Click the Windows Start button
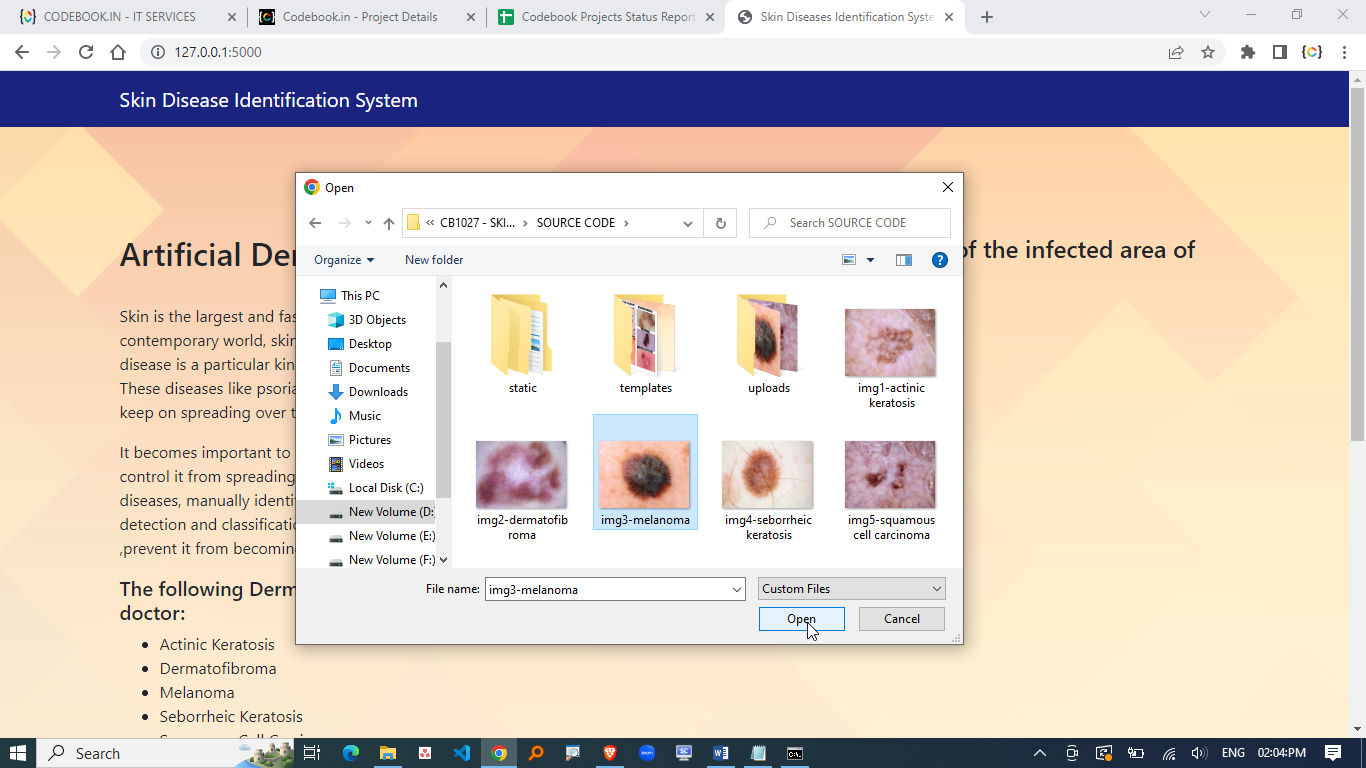The height and width of the screenshot is (768, 1366). pos(18,753)
